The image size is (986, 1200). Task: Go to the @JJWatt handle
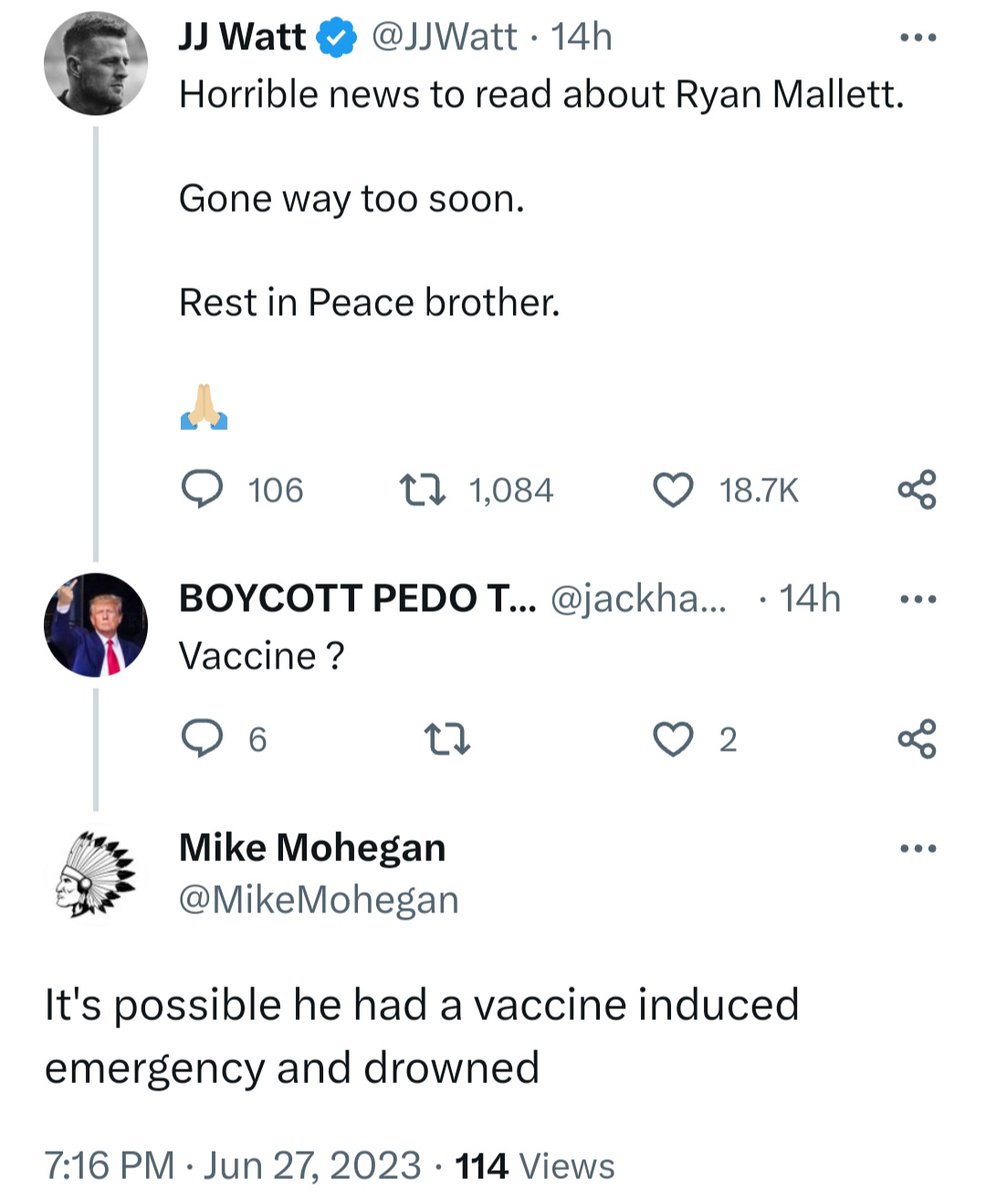coord(443,38)
